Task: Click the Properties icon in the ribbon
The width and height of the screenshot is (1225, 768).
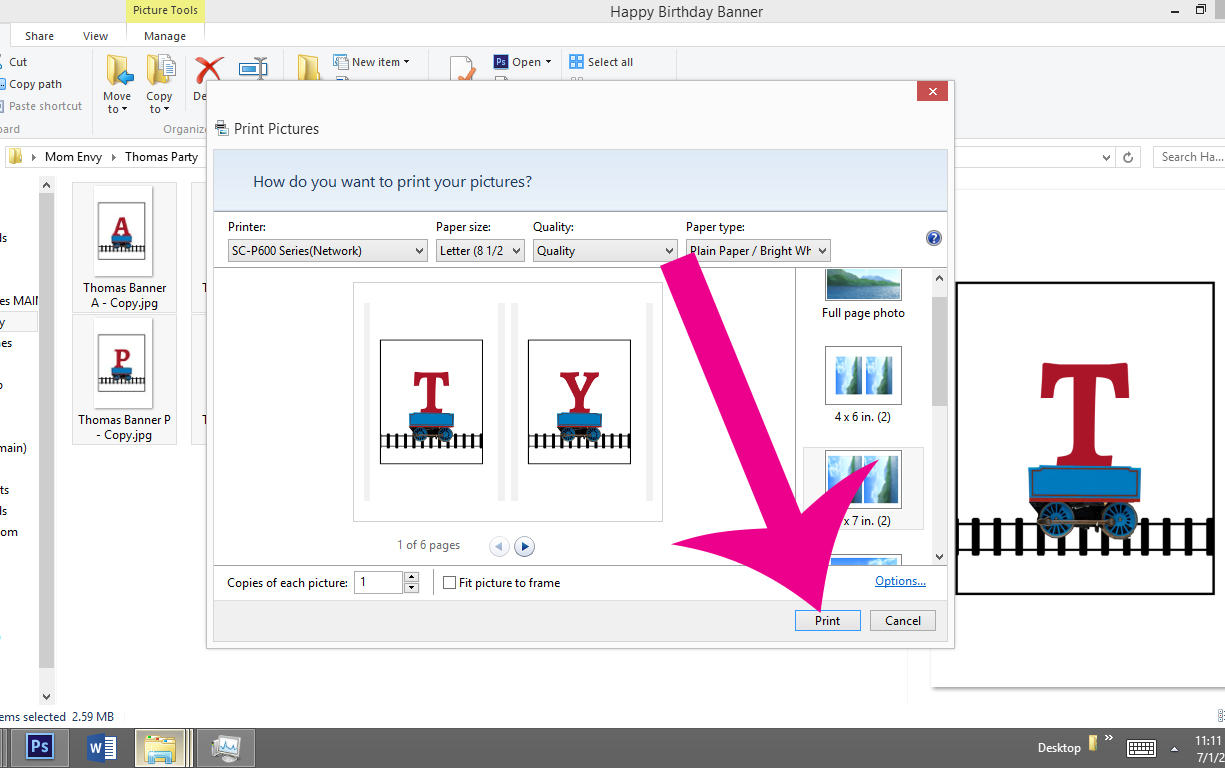Action: [463, 68]
